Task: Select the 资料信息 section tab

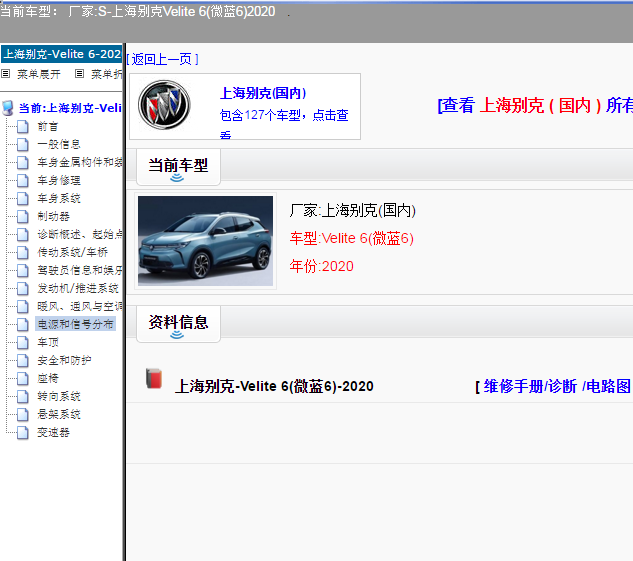Action: (x=178, y=323)
